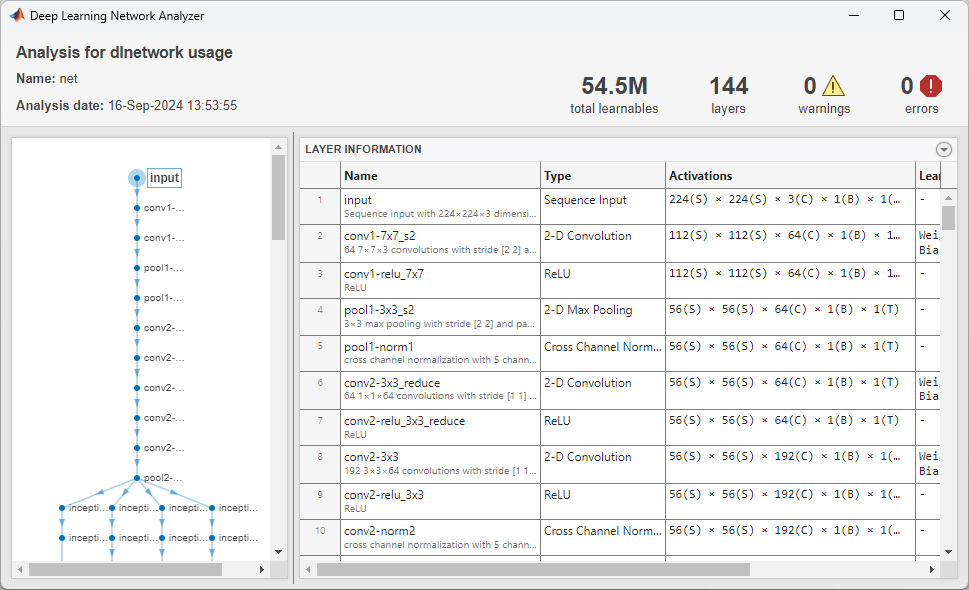
Task: Click the MATLAB logo in title bar
Action: coord(17,15)
